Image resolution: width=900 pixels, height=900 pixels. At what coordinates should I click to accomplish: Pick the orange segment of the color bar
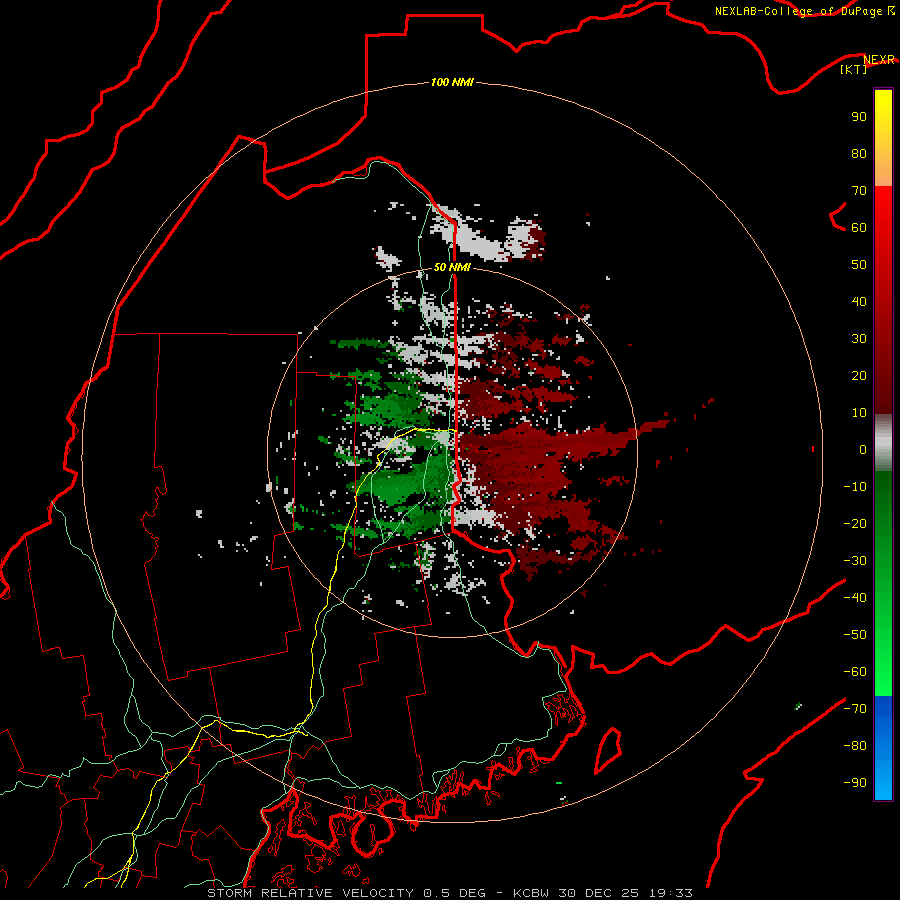[883, 168]
